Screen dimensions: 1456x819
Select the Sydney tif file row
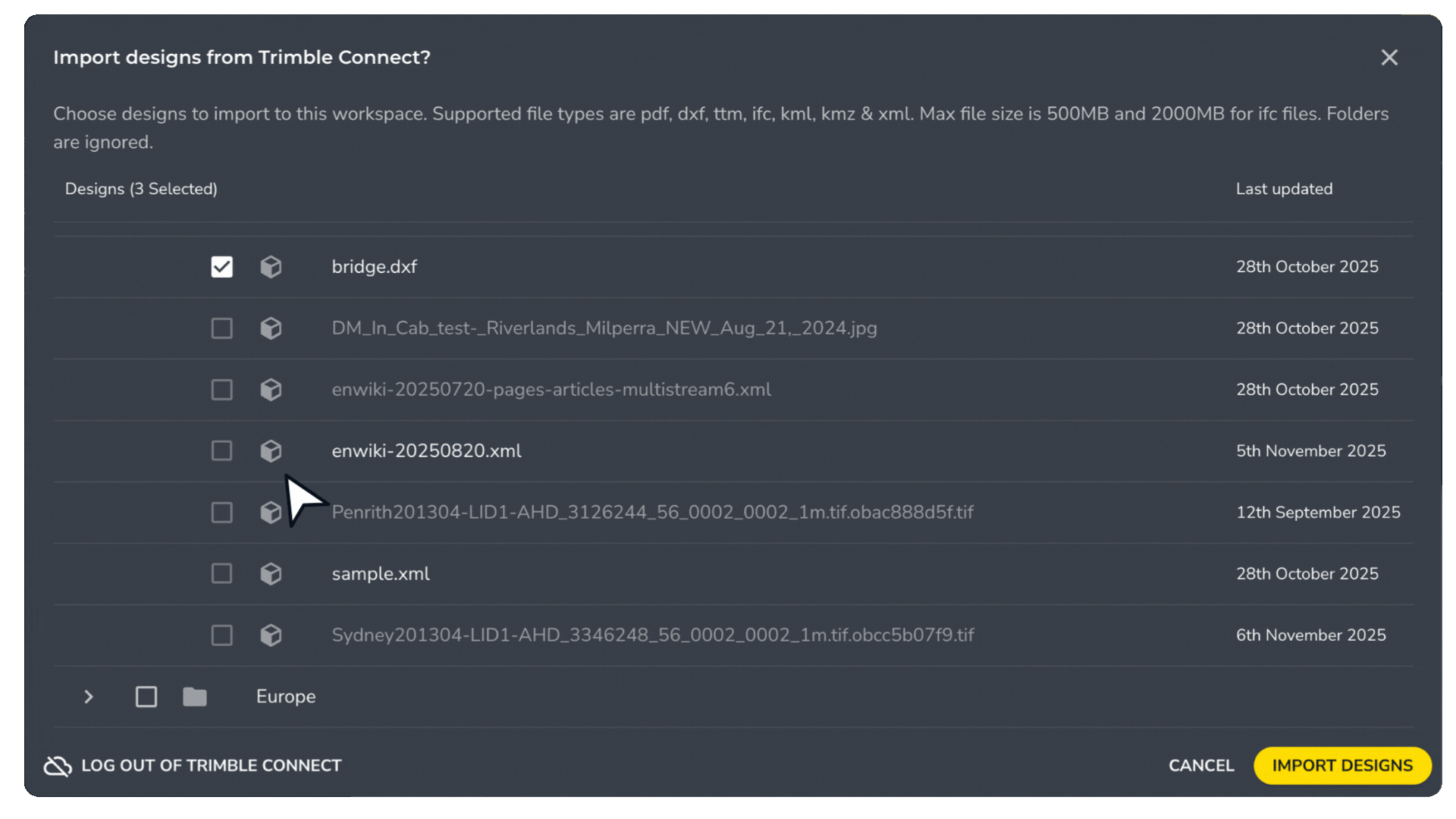click(x=652, y=635)
